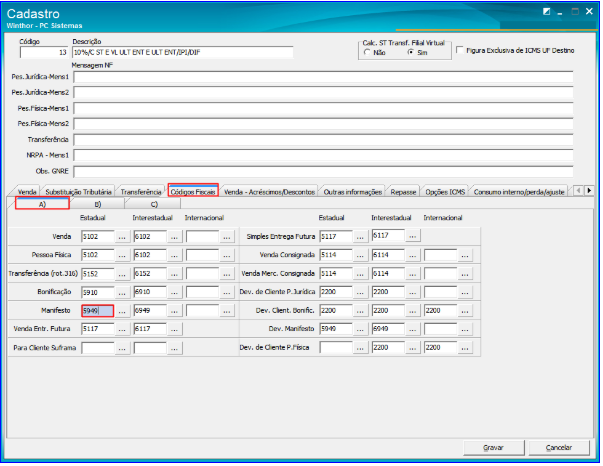Open lookup for Dev. de Cliente P.Física Estadual
This screenshot has height=466, width=603.
tap(360, 348)
